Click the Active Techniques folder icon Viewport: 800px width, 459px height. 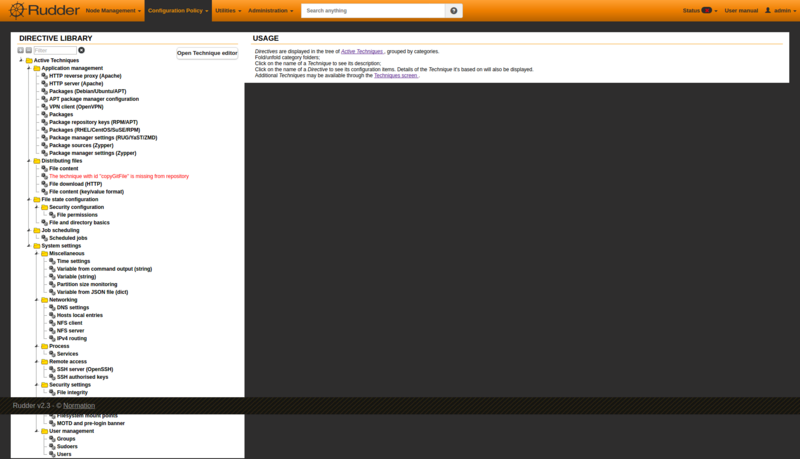tap(29, 61)
